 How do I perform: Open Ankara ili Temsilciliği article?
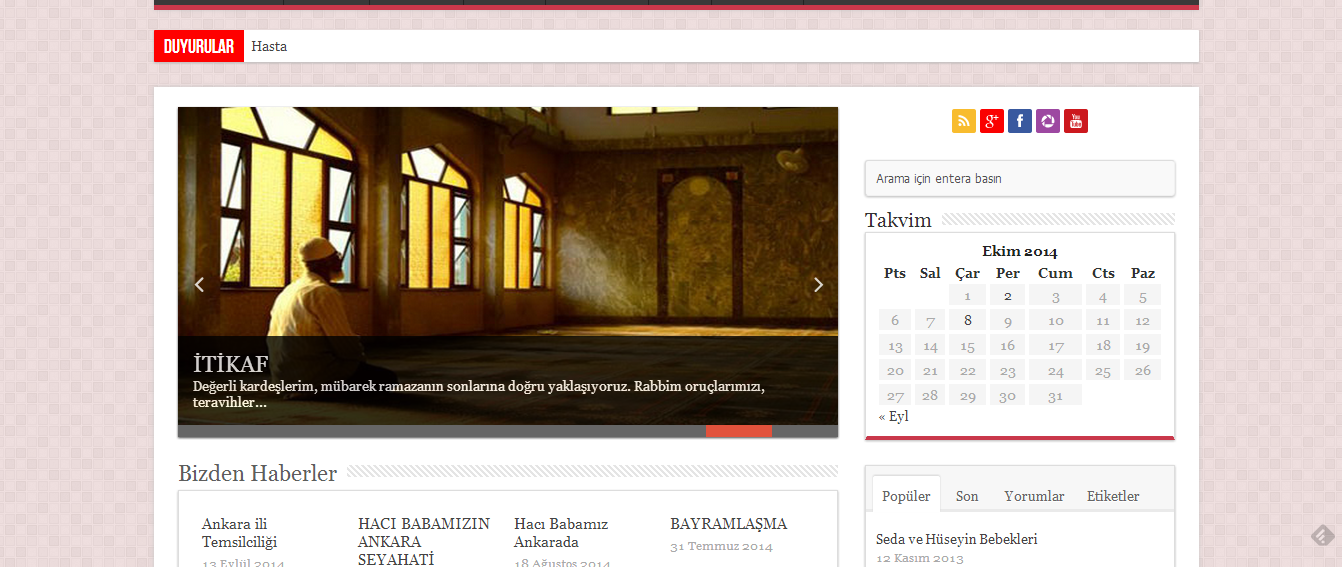pos(239,533)
